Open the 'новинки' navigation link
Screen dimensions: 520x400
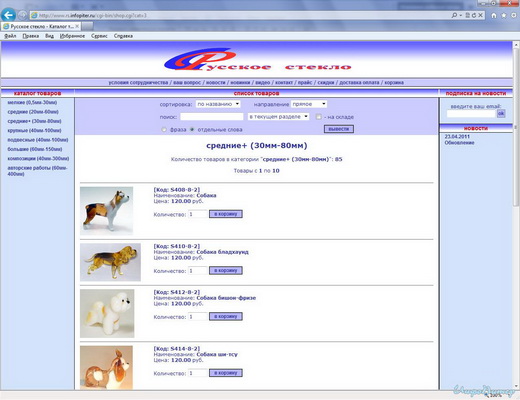[240, 82]
